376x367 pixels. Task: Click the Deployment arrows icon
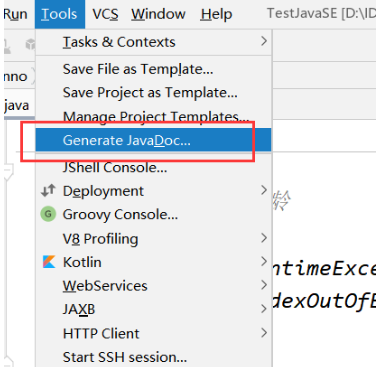click(48, 191)
